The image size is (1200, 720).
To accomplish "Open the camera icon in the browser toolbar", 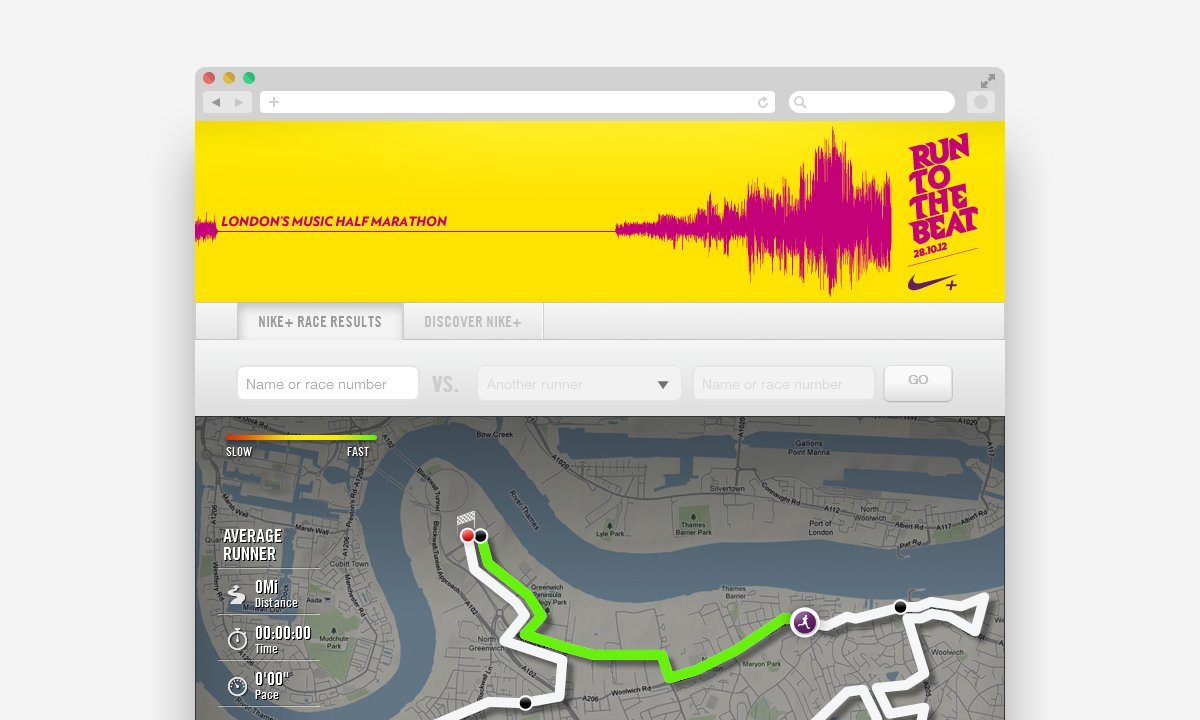I will [980, 101].
